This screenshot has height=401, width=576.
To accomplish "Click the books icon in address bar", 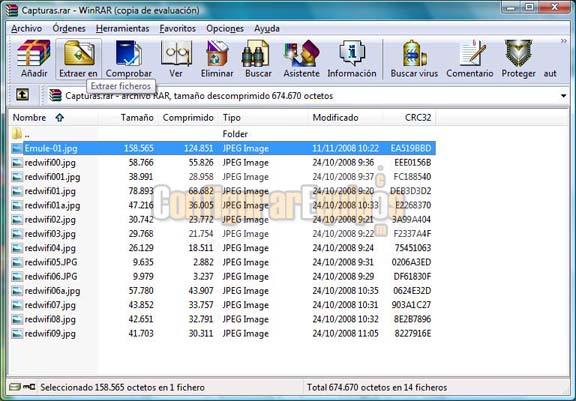I will pos(55,95).
